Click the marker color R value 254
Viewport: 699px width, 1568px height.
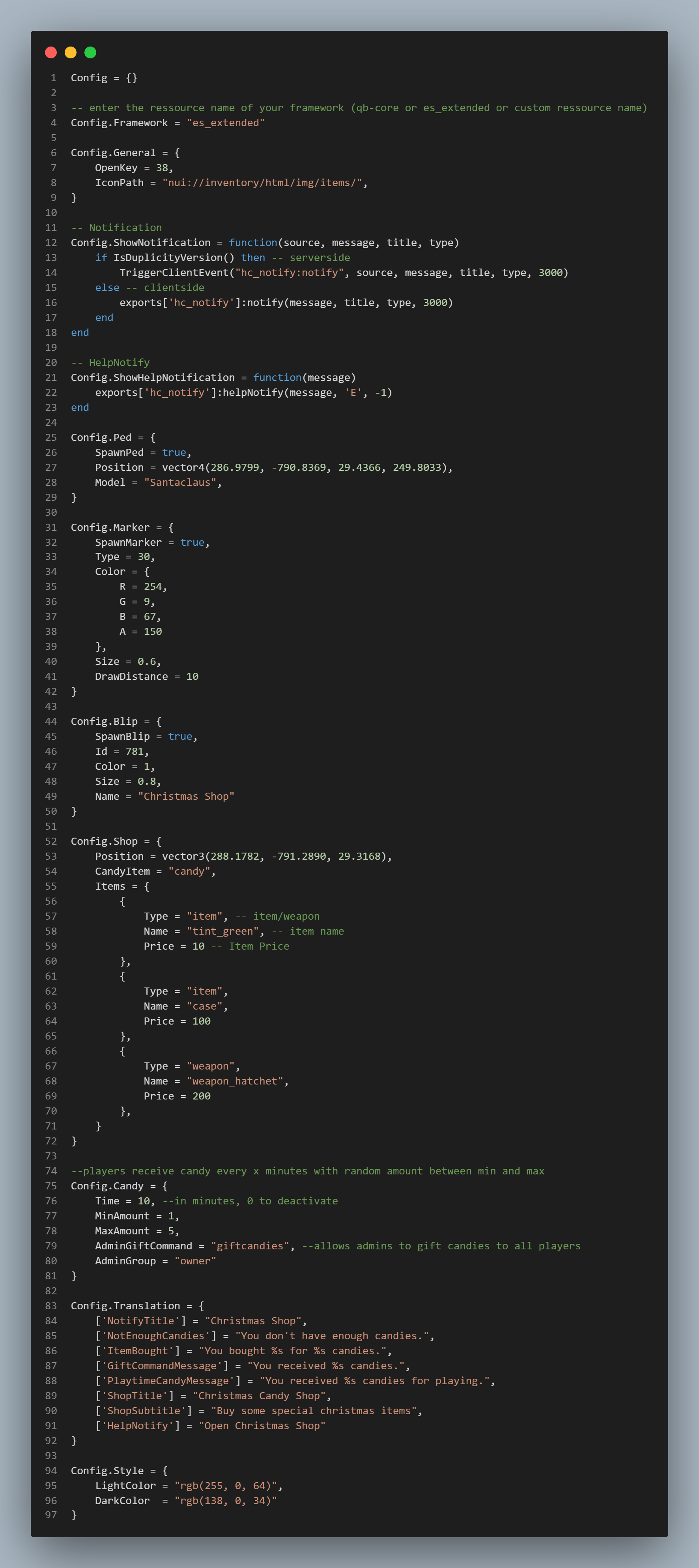(x=153, y=587)
